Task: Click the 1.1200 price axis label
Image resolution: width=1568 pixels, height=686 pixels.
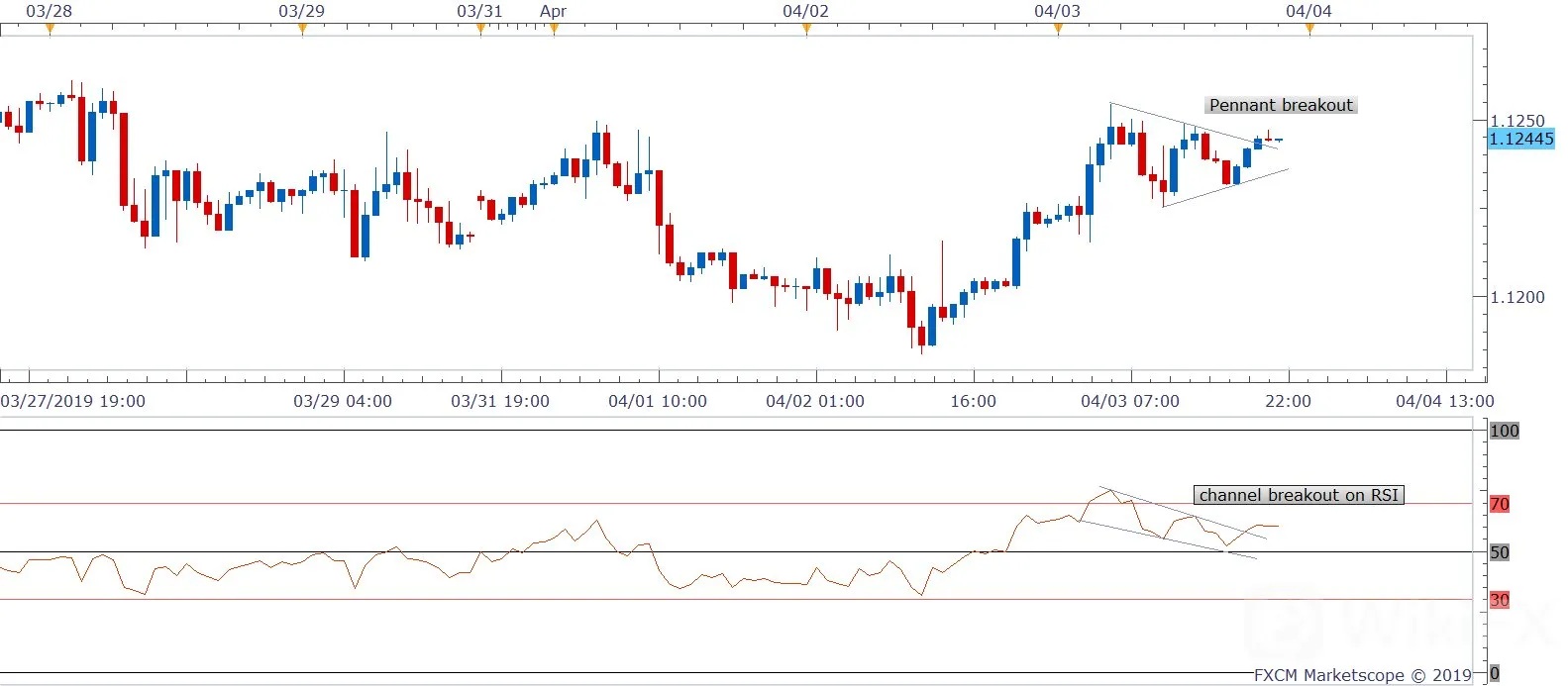Action: [x=1517, y=296]
